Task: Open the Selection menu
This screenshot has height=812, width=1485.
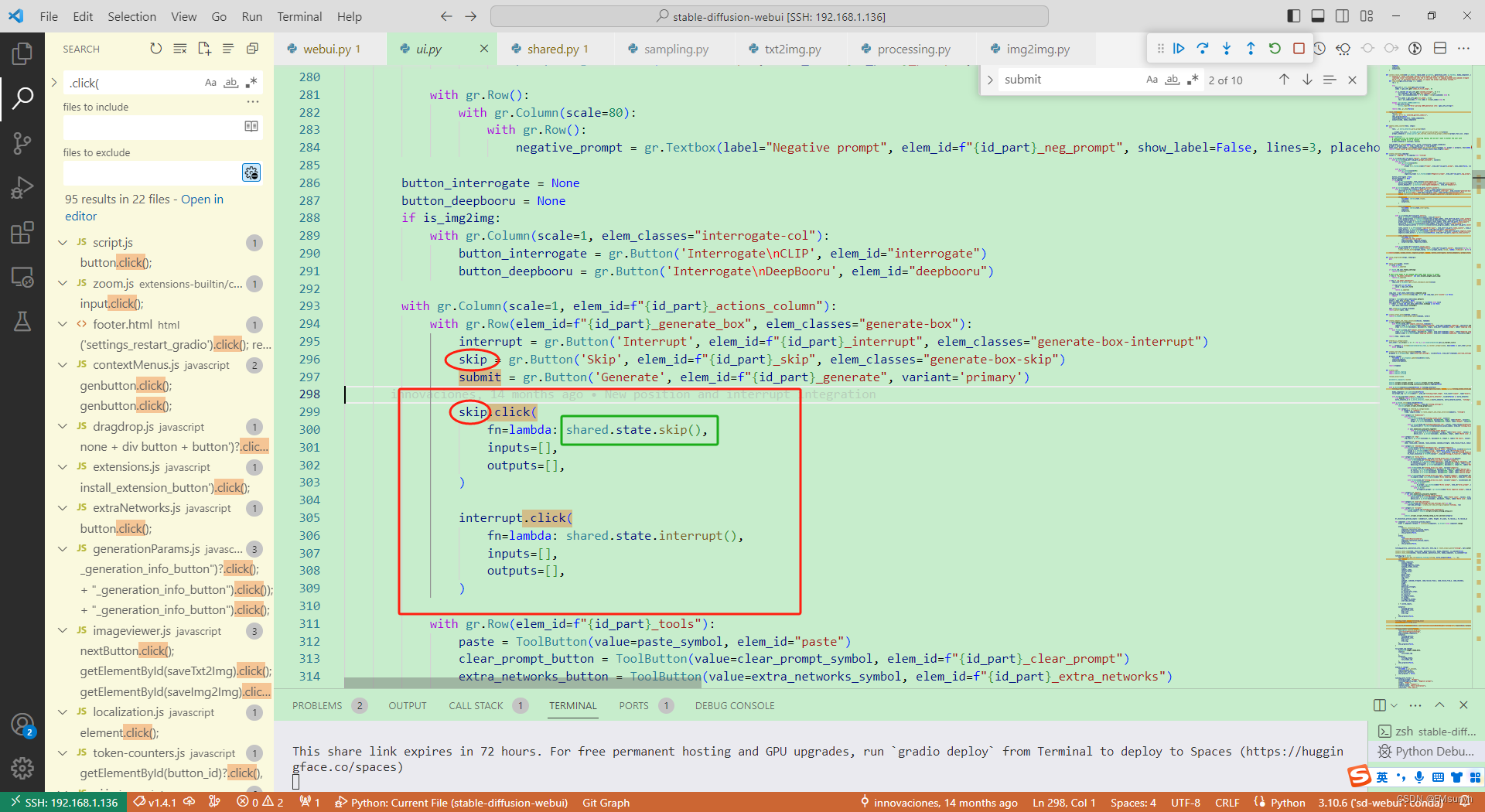Action: coord(131,16)
